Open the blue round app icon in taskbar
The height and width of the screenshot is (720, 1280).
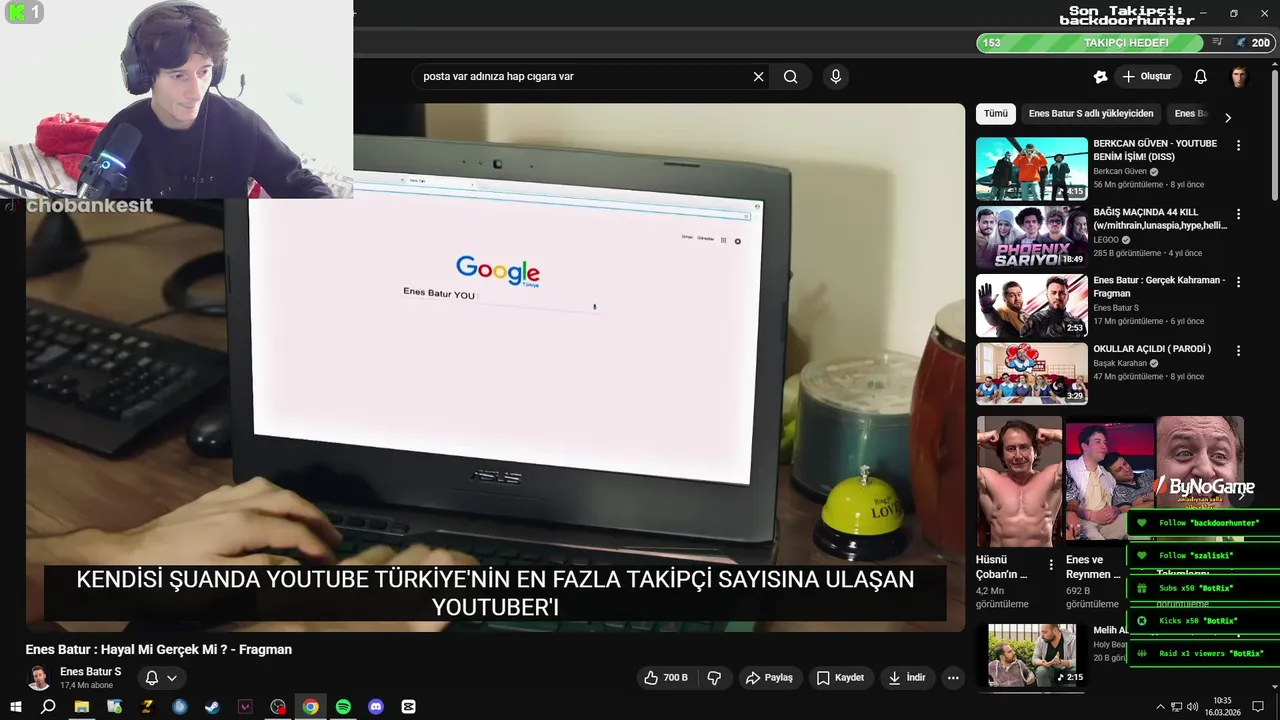pyautogui.click(x=180, y=707)
